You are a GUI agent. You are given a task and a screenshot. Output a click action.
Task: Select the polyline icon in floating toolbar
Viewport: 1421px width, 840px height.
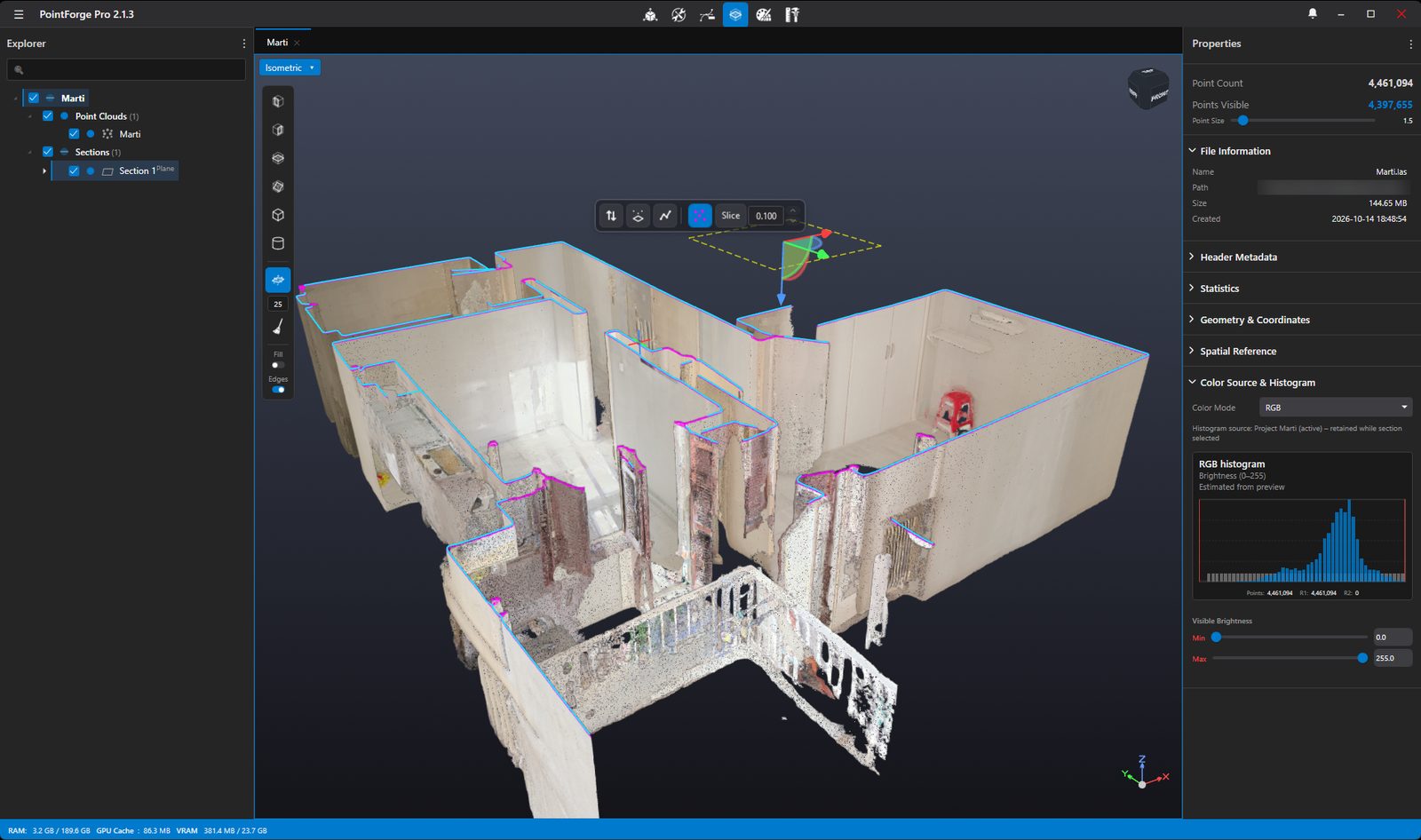pyautogui.click(x=665, y=216)
